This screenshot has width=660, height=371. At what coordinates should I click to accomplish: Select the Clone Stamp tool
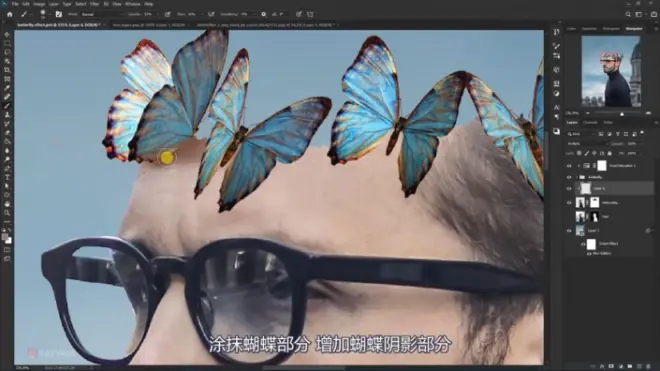[x=7, y=115]
